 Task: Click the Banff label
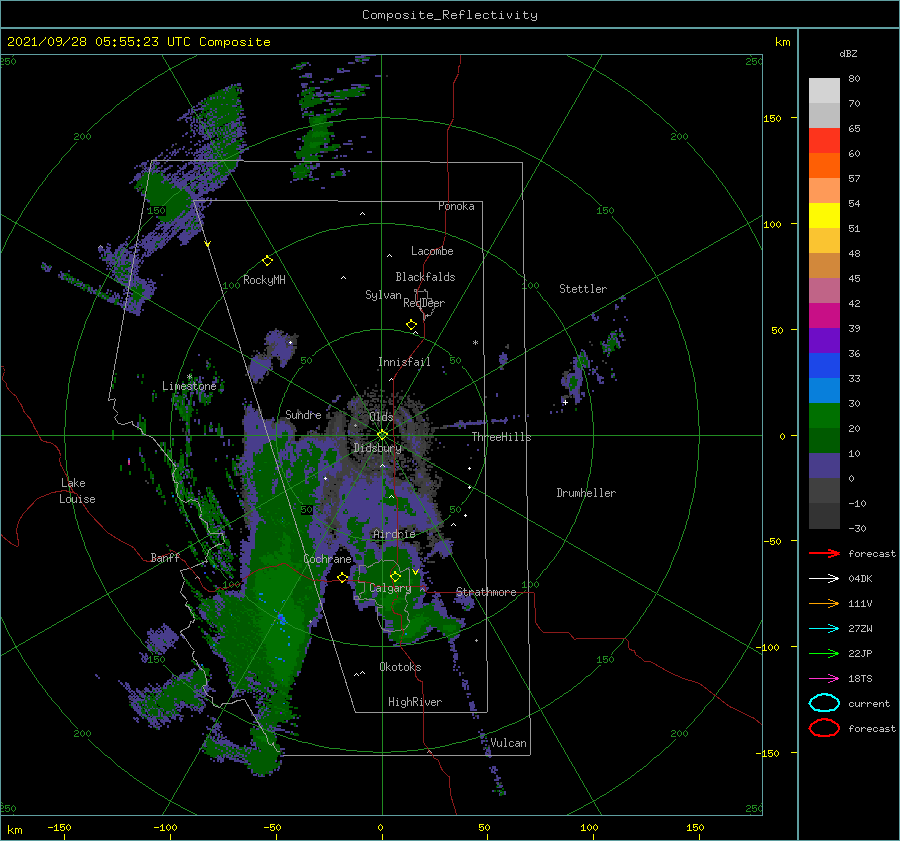point(165,557)
